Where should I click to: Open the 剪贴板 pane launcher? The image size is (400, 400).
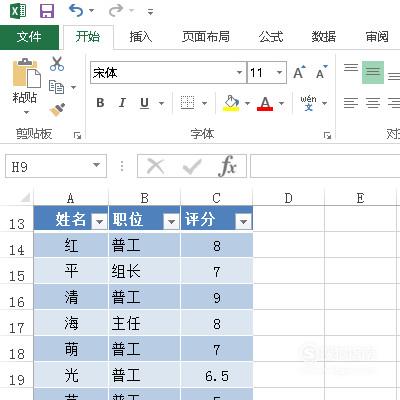[x=77, y=135]
